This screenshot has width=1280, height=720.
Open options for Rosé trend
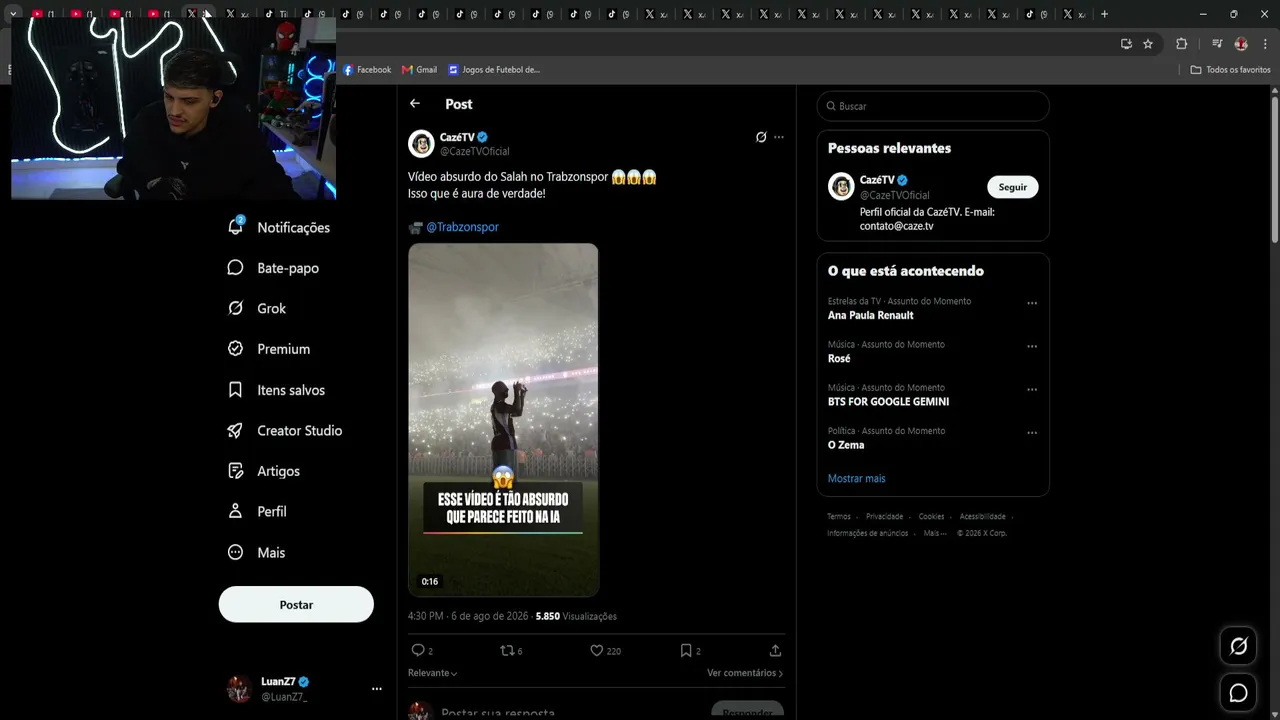click(x=1032, y=346)
